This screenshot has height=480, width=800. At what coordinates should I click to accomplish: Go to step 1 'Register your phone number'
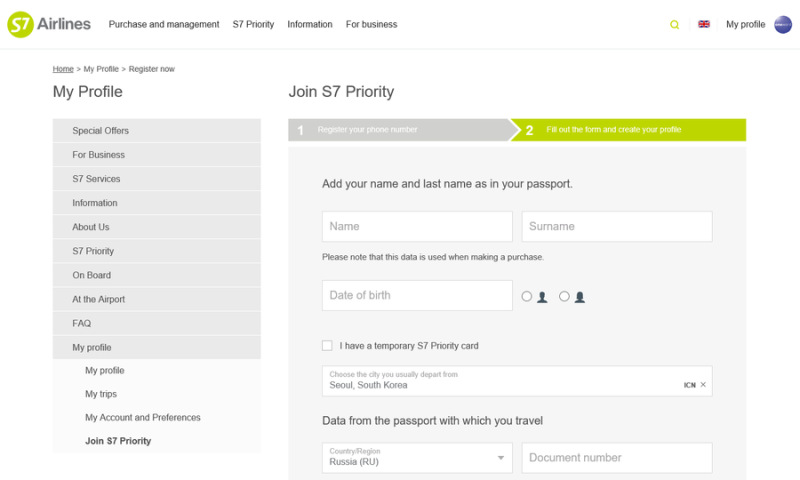[x=367, y=130]
